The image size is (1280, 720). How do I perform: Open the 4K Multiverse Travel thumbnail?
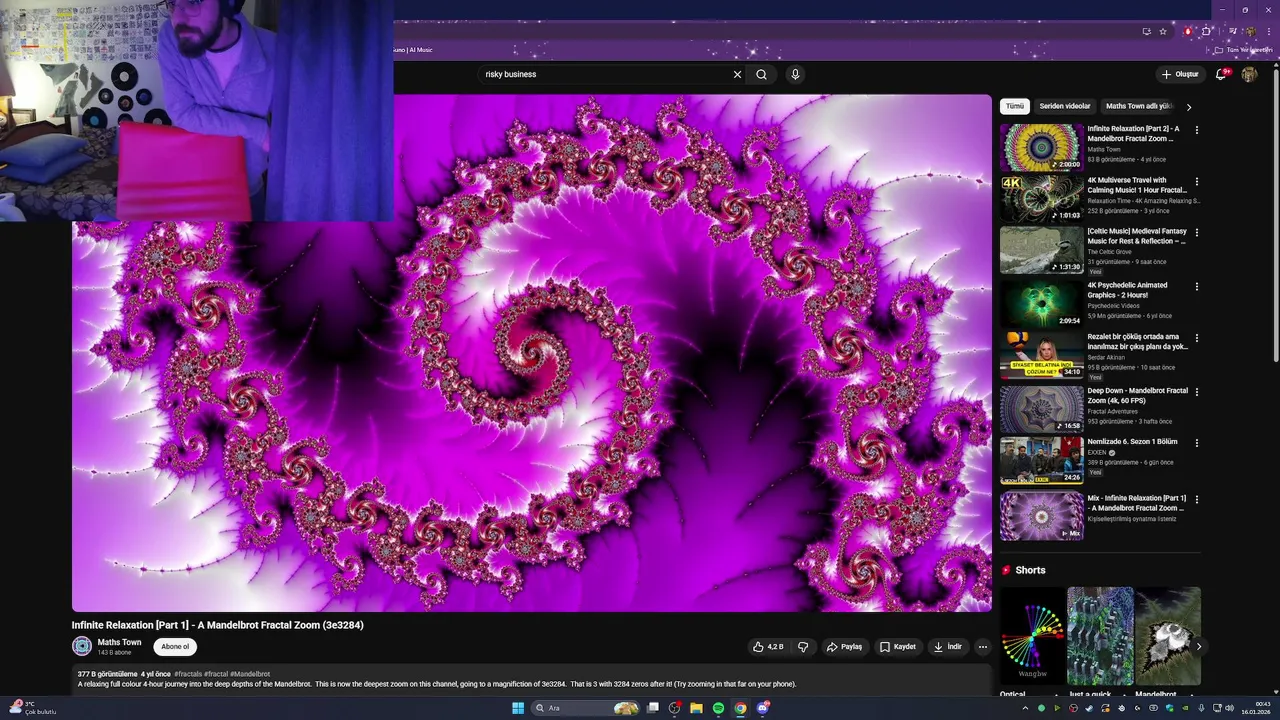1042,199
